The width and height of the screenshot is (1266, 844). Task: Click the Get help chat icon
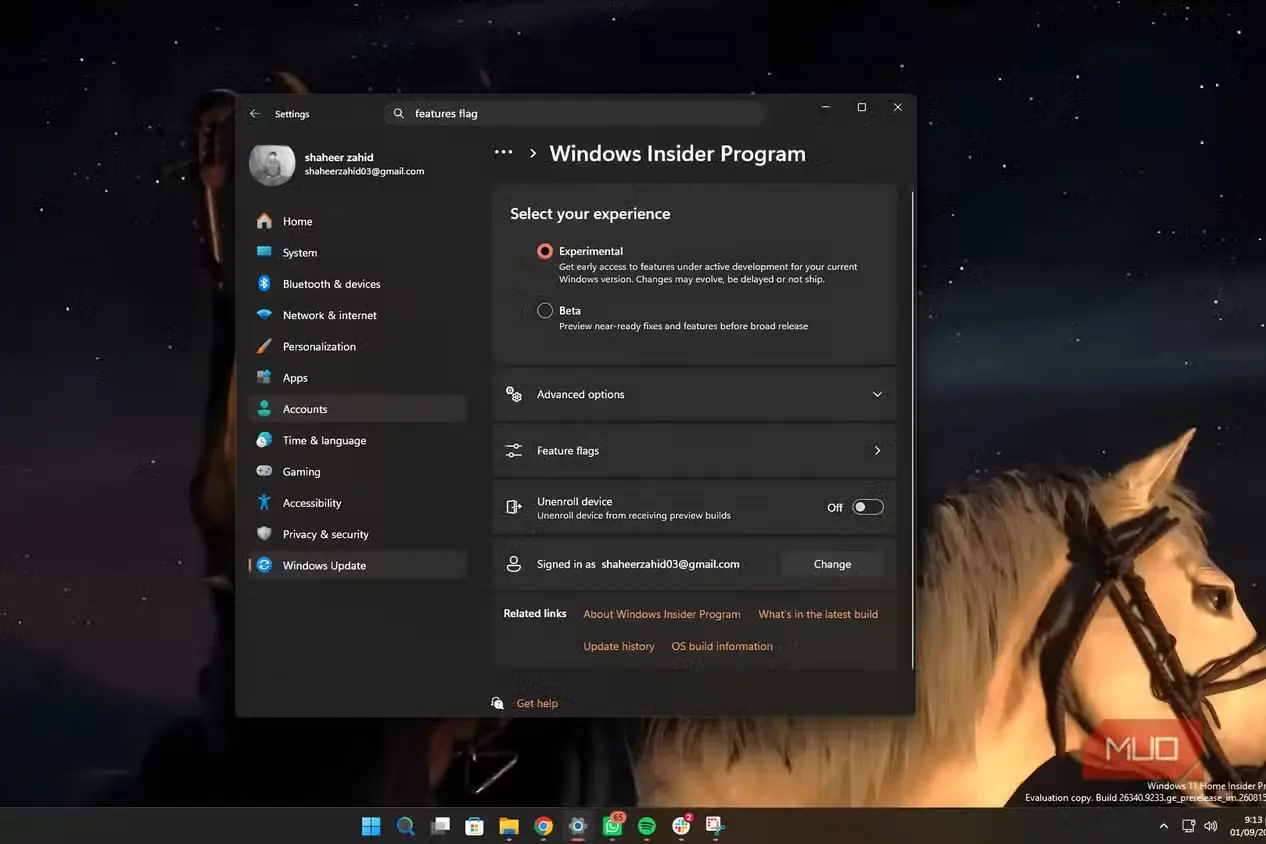point(498,703)
